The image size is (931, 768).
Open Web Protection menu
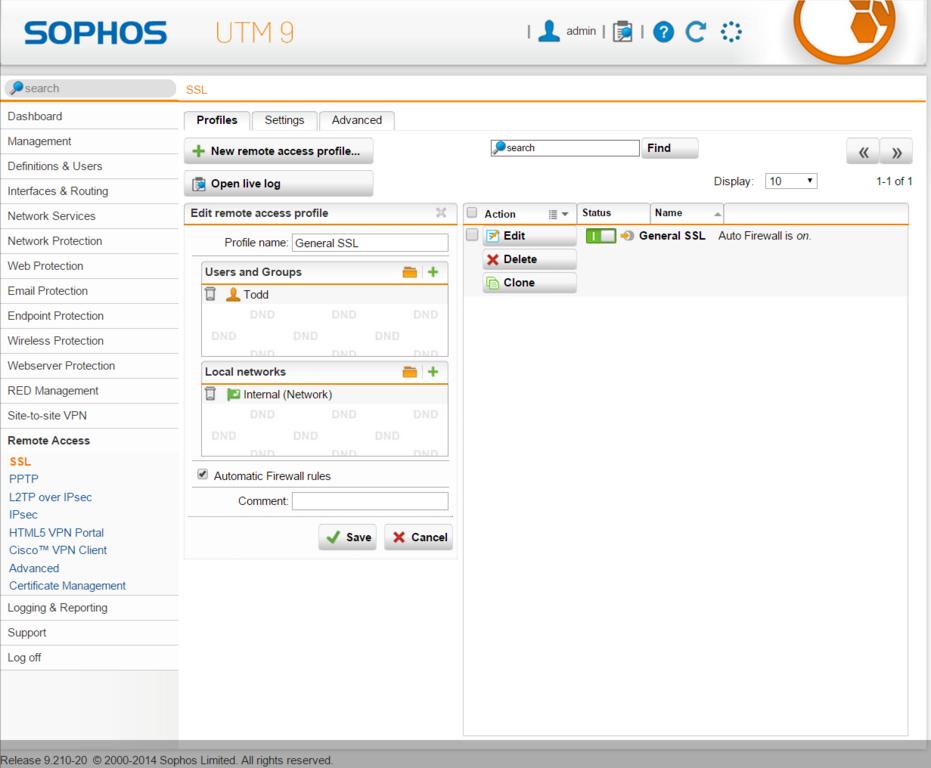89,266
